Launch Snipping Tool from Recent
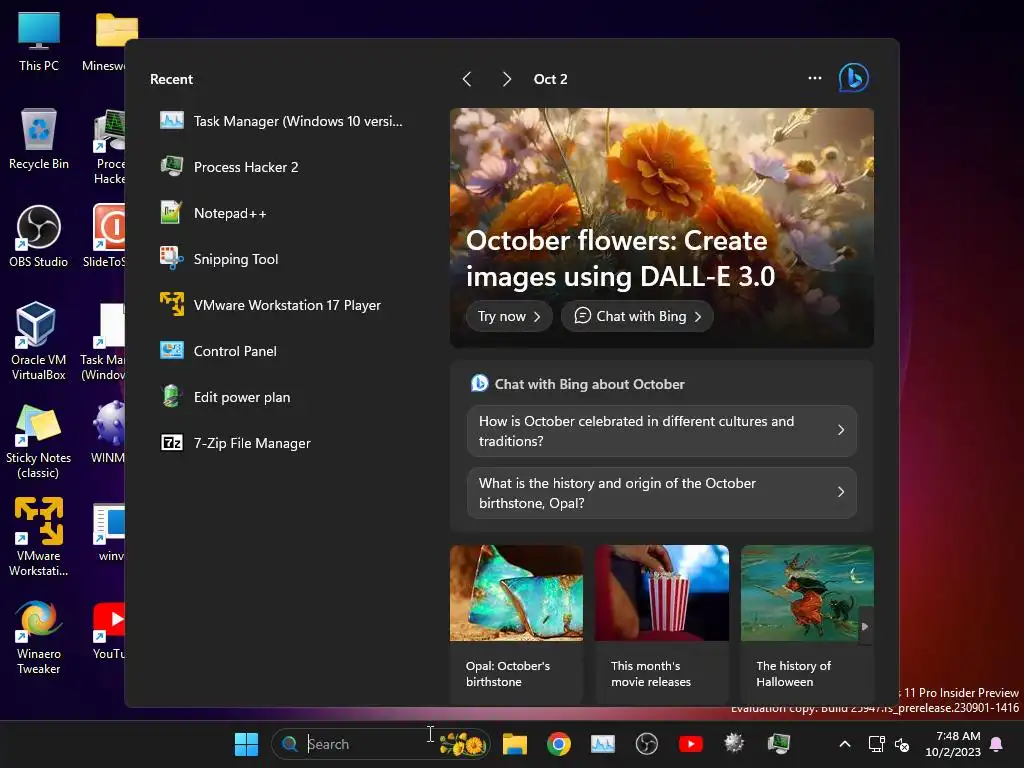This screenshot has width=1024, height=768. [x=281, y=259]
